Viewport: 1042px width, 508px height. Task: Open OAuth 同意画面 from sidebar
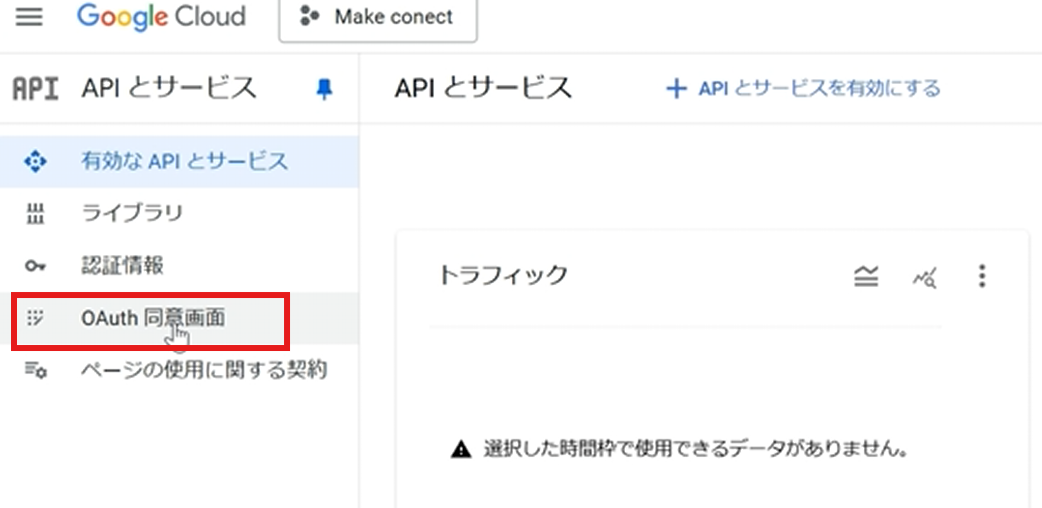point(153,319)
